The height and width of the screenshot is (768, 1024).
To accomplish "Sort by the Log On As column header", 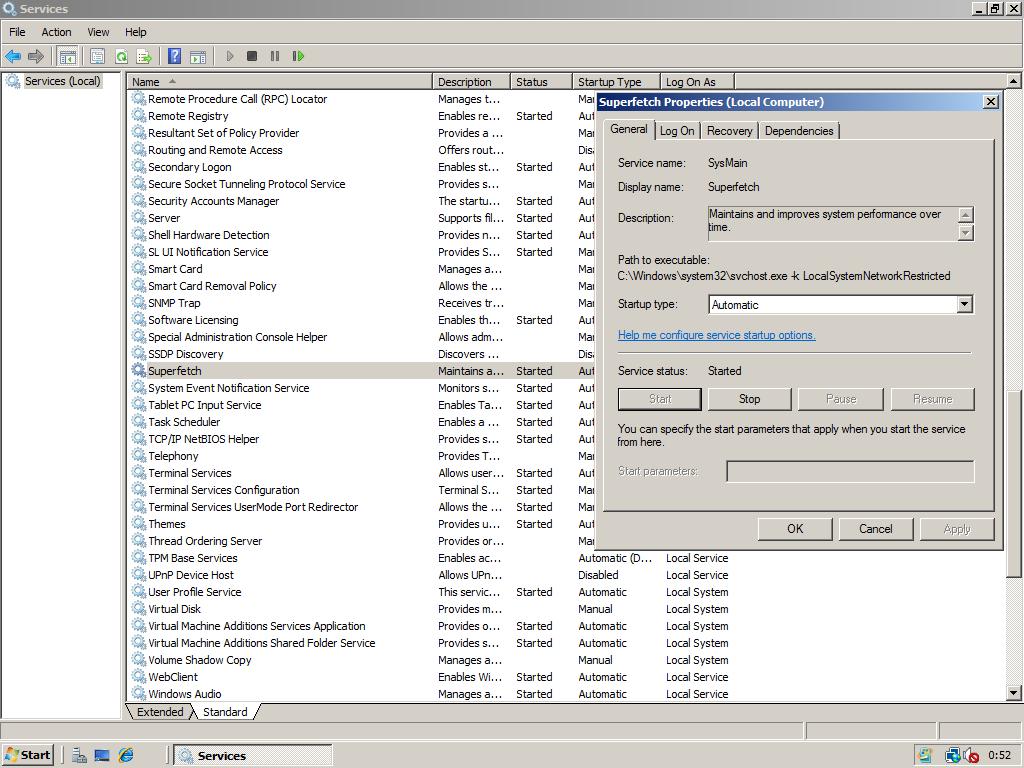I will click(697, 82).
